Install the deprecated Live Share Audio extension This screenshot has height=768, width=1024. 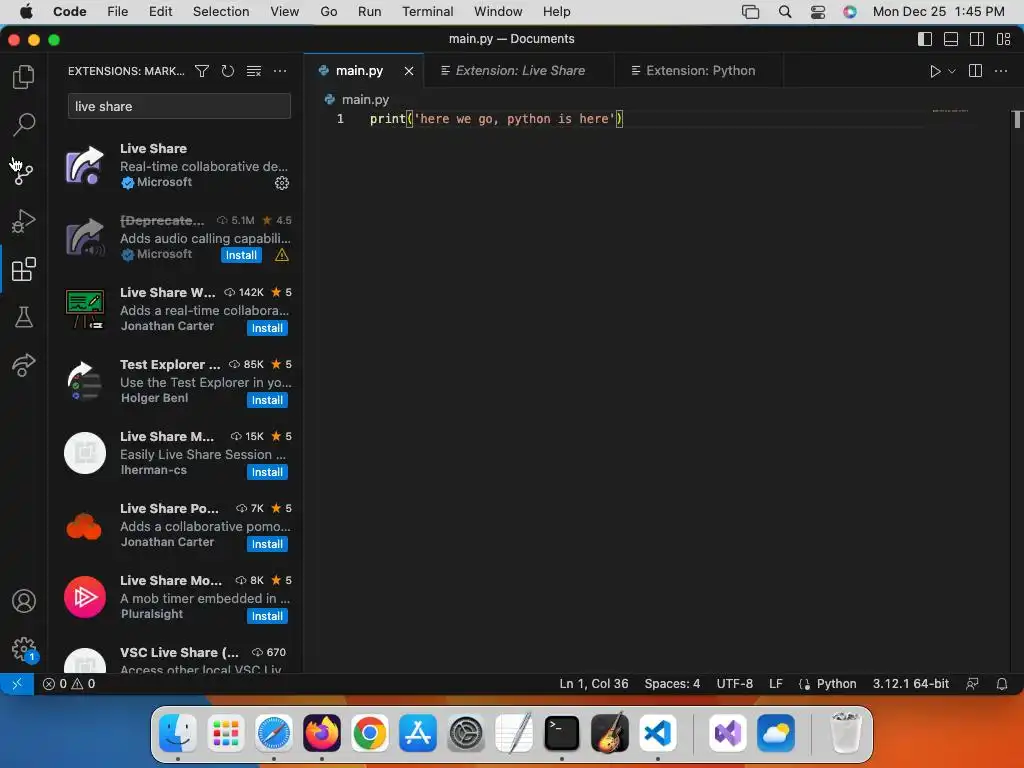coord(241,255)
